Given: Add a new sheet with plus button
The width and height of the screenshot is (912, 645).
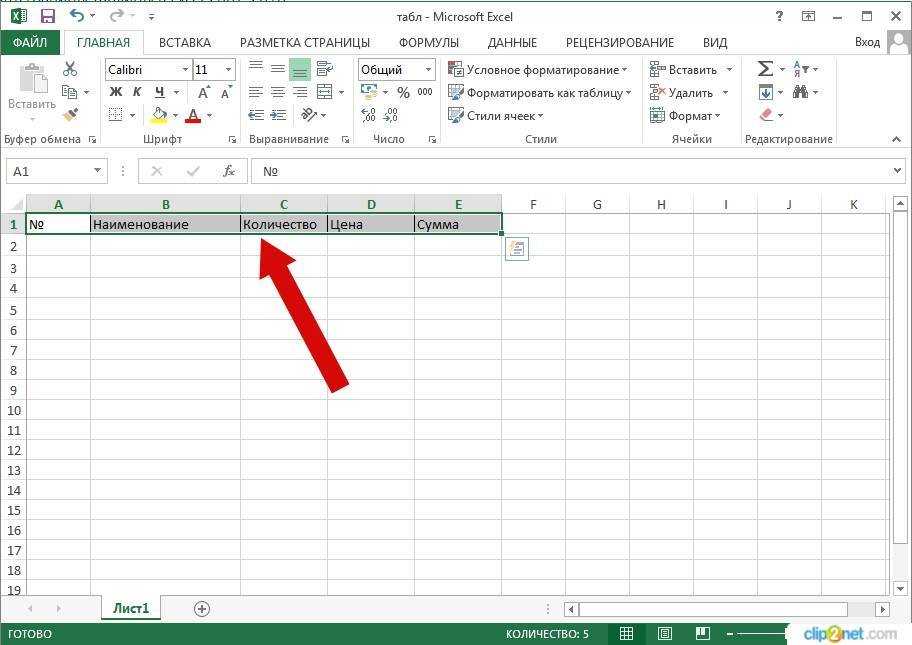Looking at the screenshot, I should [201, 609].
